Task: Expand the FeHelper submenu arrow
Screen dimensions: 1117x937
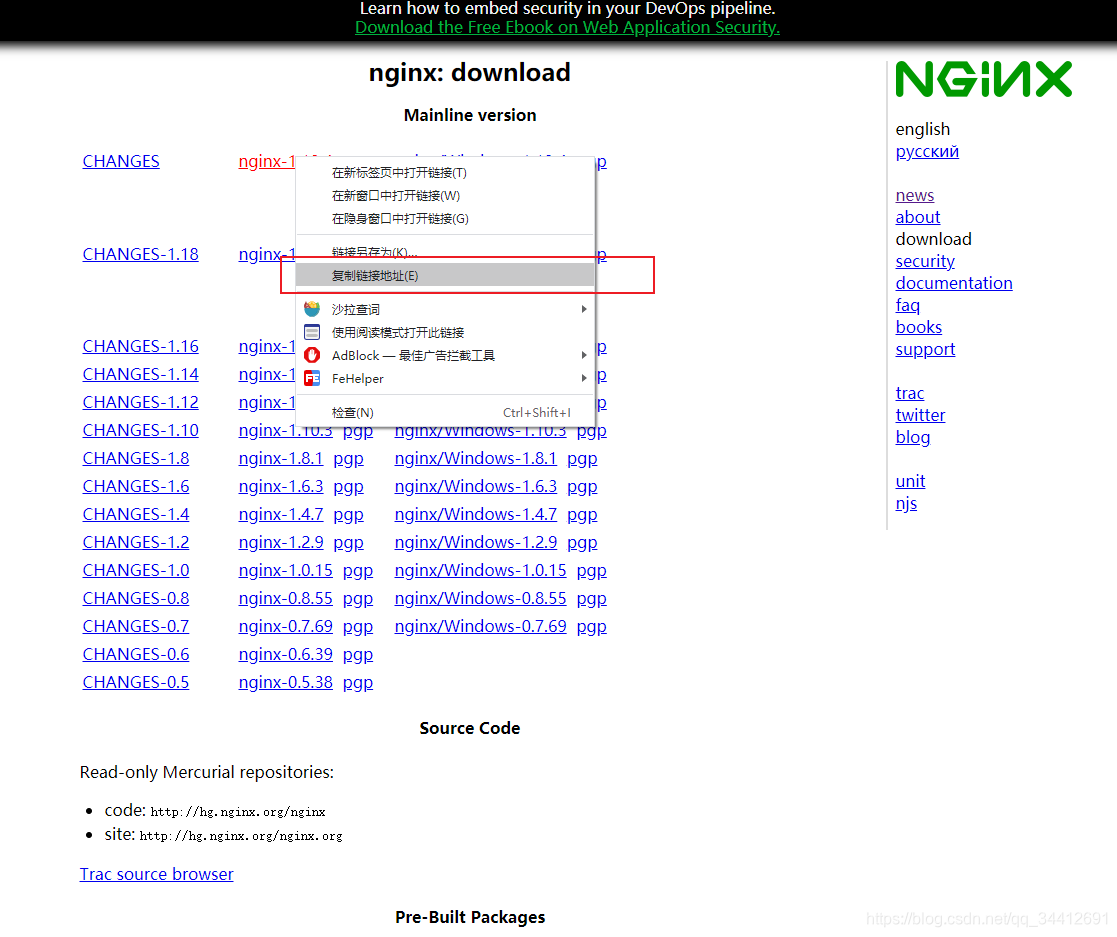Action: coord(583,378)
